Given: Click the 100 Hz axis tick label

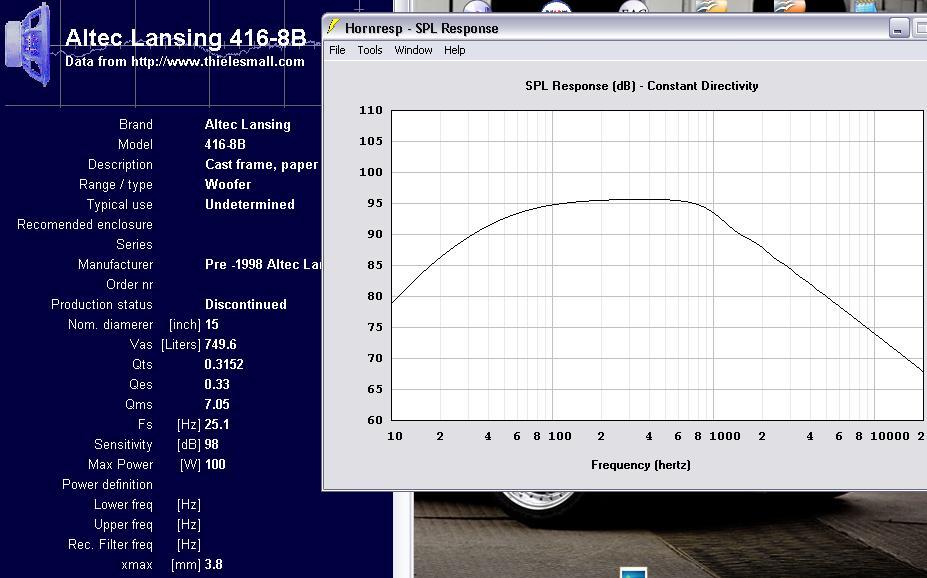Looking at the screenshot, I should [560, 436].
